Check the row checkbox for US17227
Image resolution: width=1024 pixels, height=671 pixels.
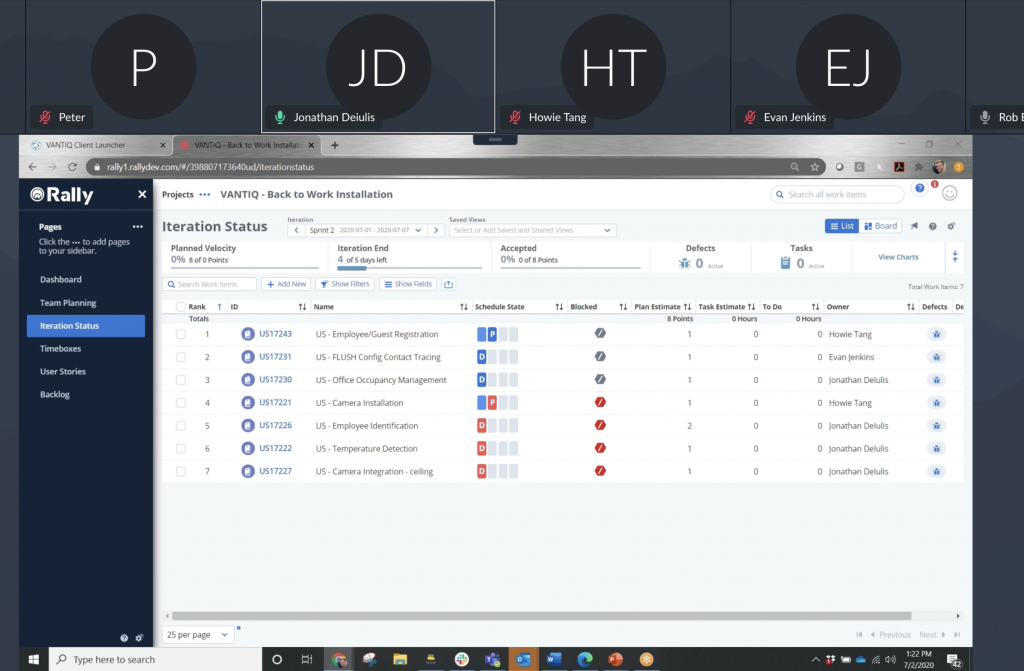[x=180, y=471]
